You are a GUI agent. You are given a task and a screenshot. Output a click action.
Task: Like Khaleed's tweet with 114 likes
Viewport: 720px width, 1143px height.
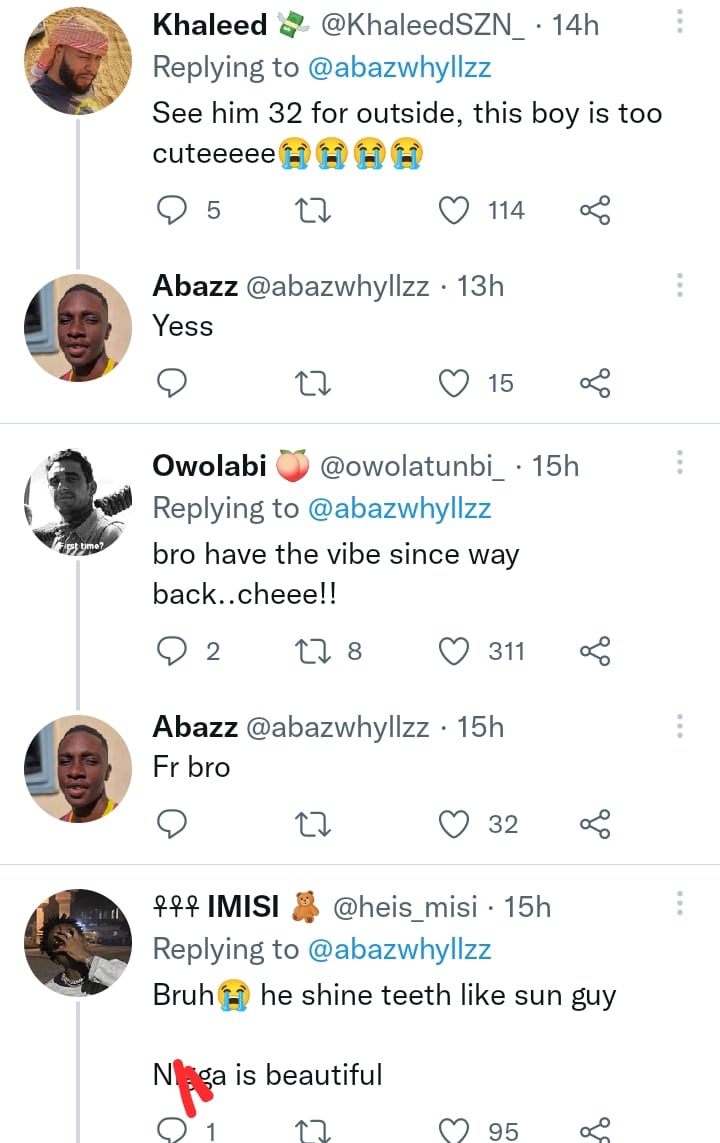(455, 210)
